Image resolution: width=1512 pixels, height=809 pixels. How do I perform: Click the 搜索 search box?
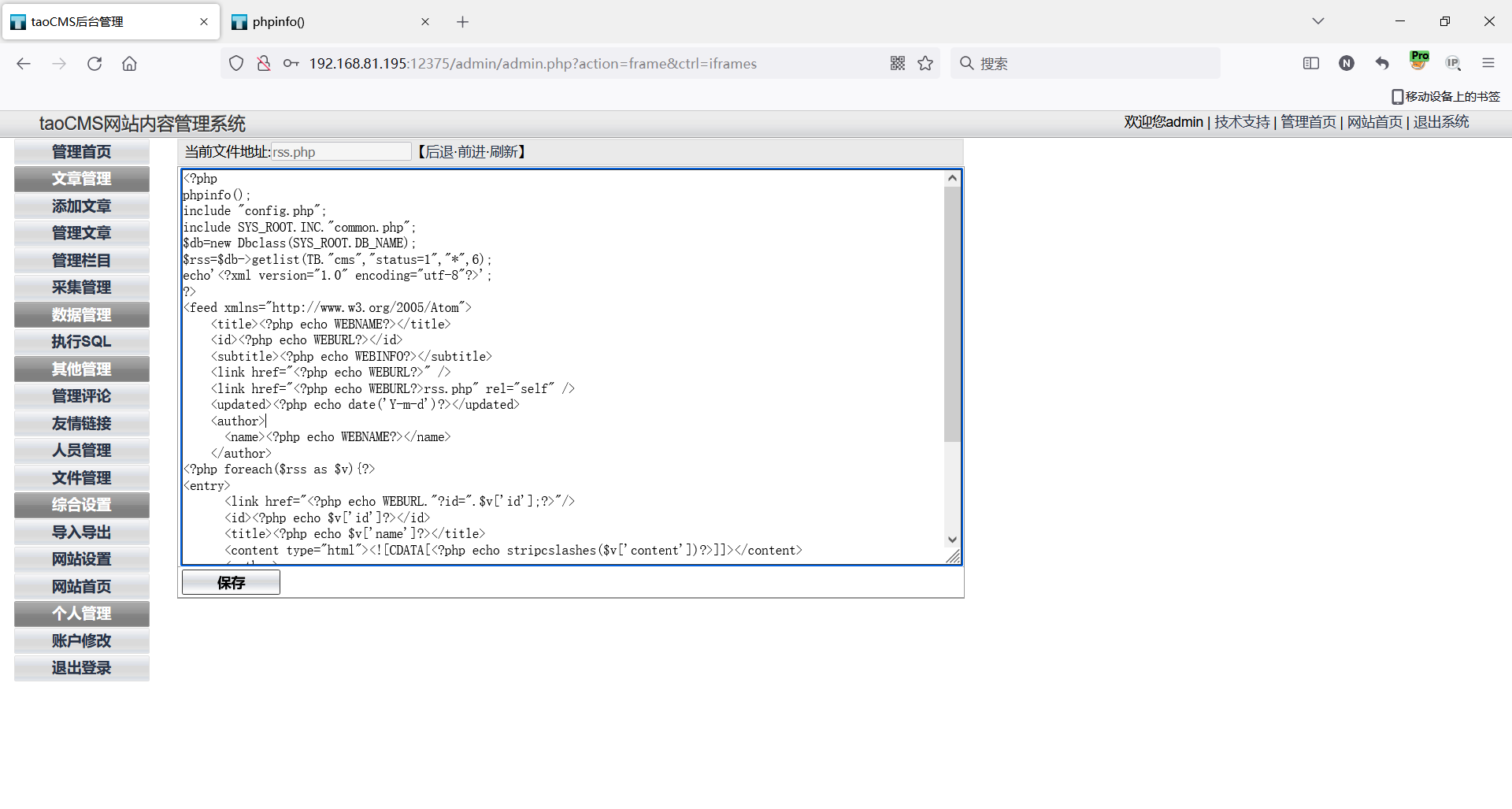(1087, 63)
